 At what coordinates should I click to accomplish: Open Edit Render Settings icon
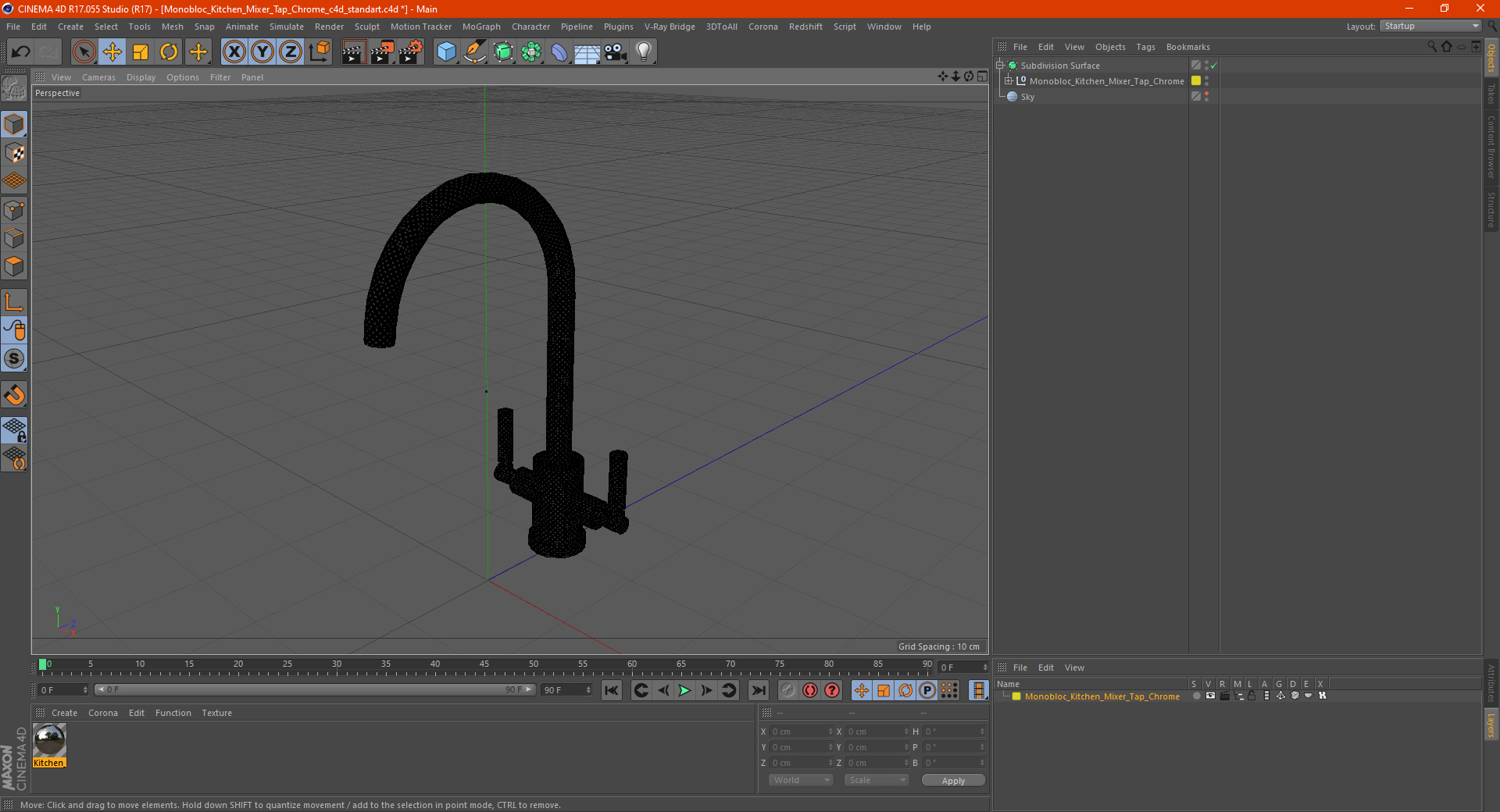click(x=410, y=52)
